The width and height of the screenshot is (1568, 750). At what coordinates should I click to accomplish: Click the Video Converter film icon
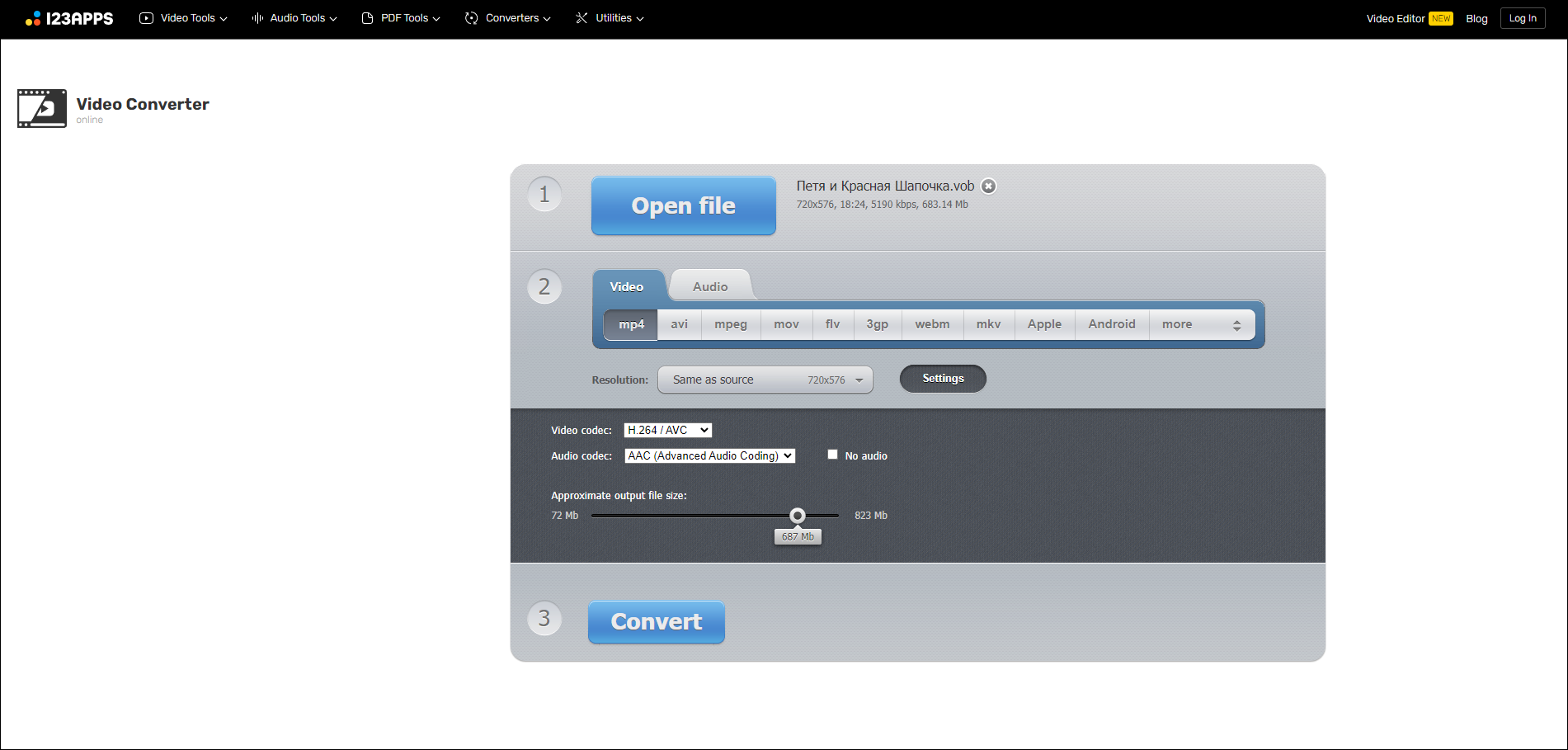(x=42, y=108)
